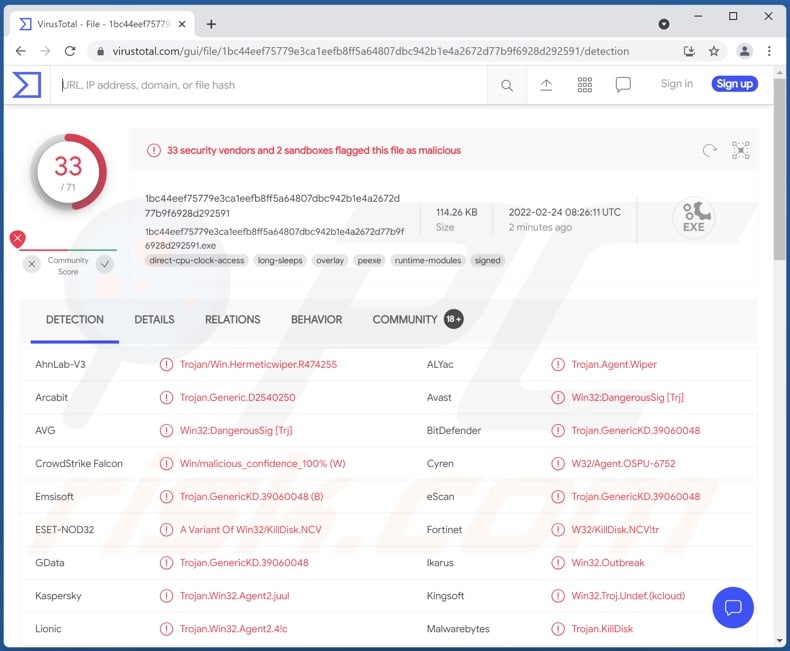Screen dimensions: 790x651
Task: Click the Sign in link
Action: point(677,84)
